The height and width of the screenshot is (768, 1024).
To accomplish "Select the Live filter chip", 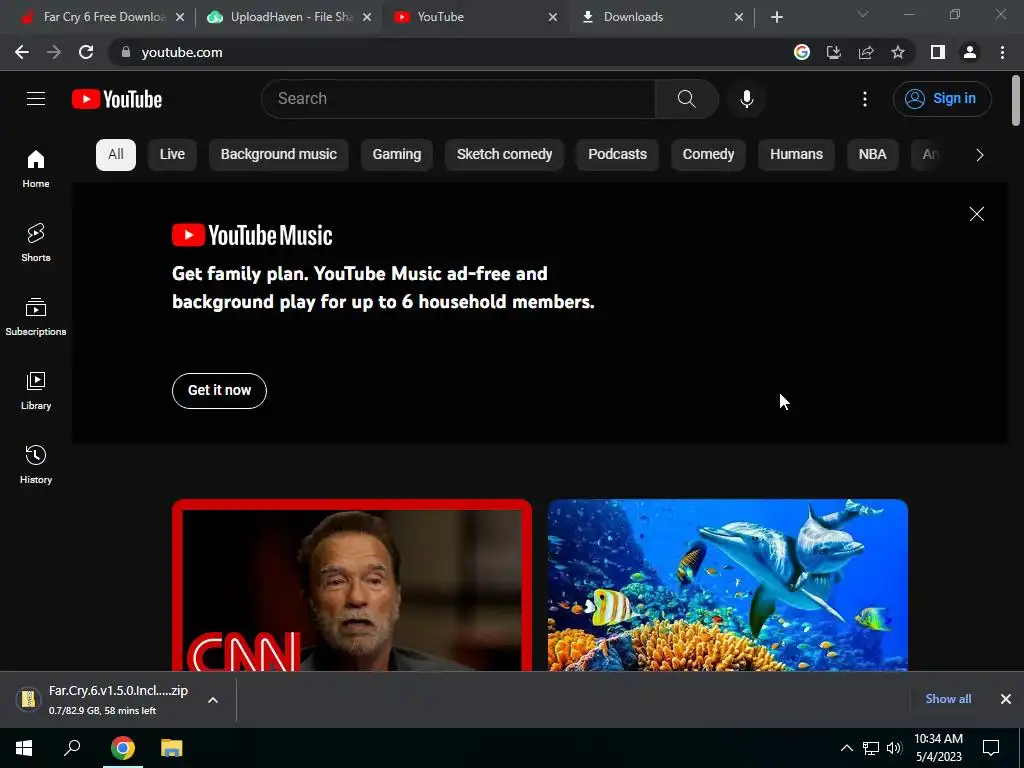I will pyautogui.click(x=172, y=155).
